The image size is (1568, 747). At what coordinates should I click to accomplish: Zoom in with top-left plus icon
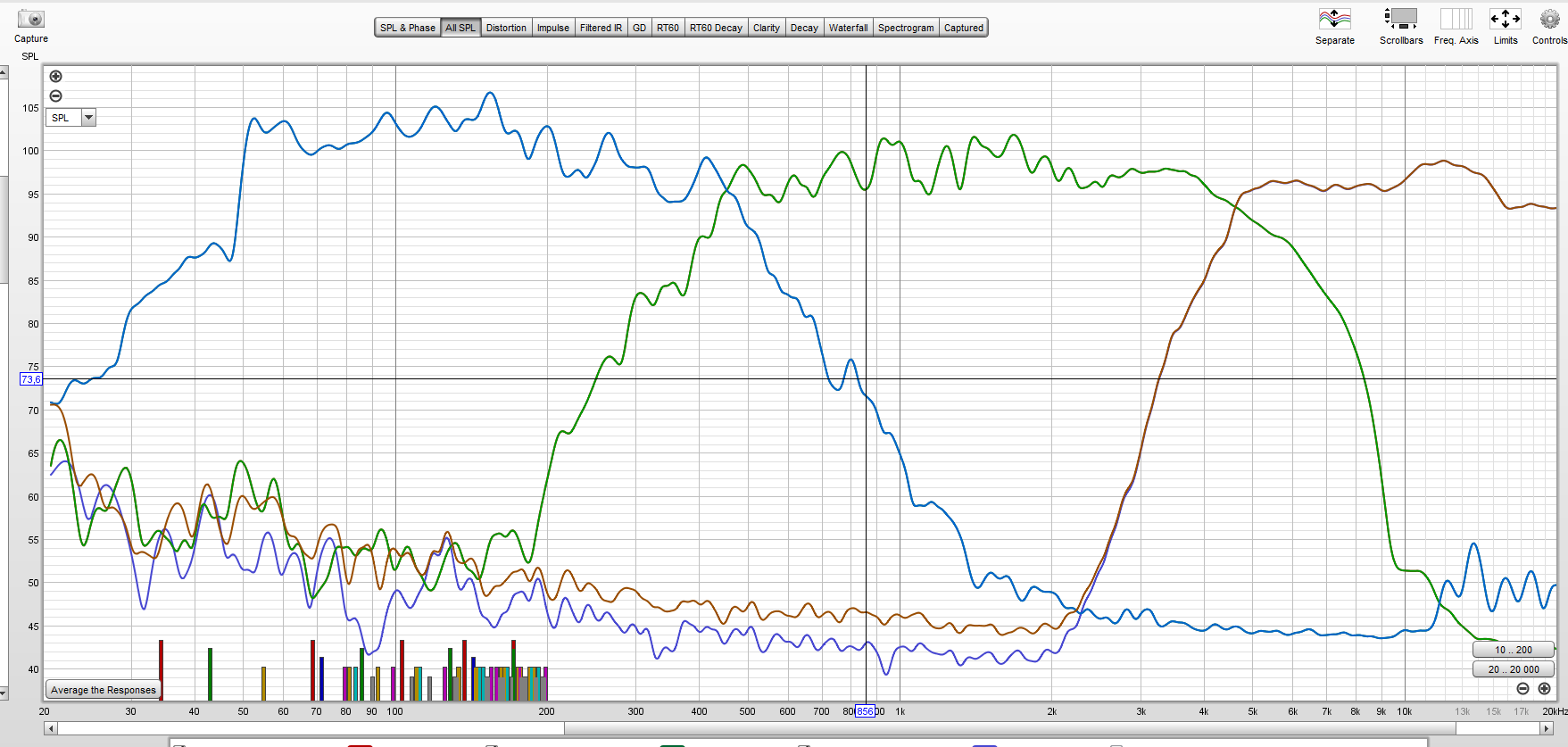point(55,77)
